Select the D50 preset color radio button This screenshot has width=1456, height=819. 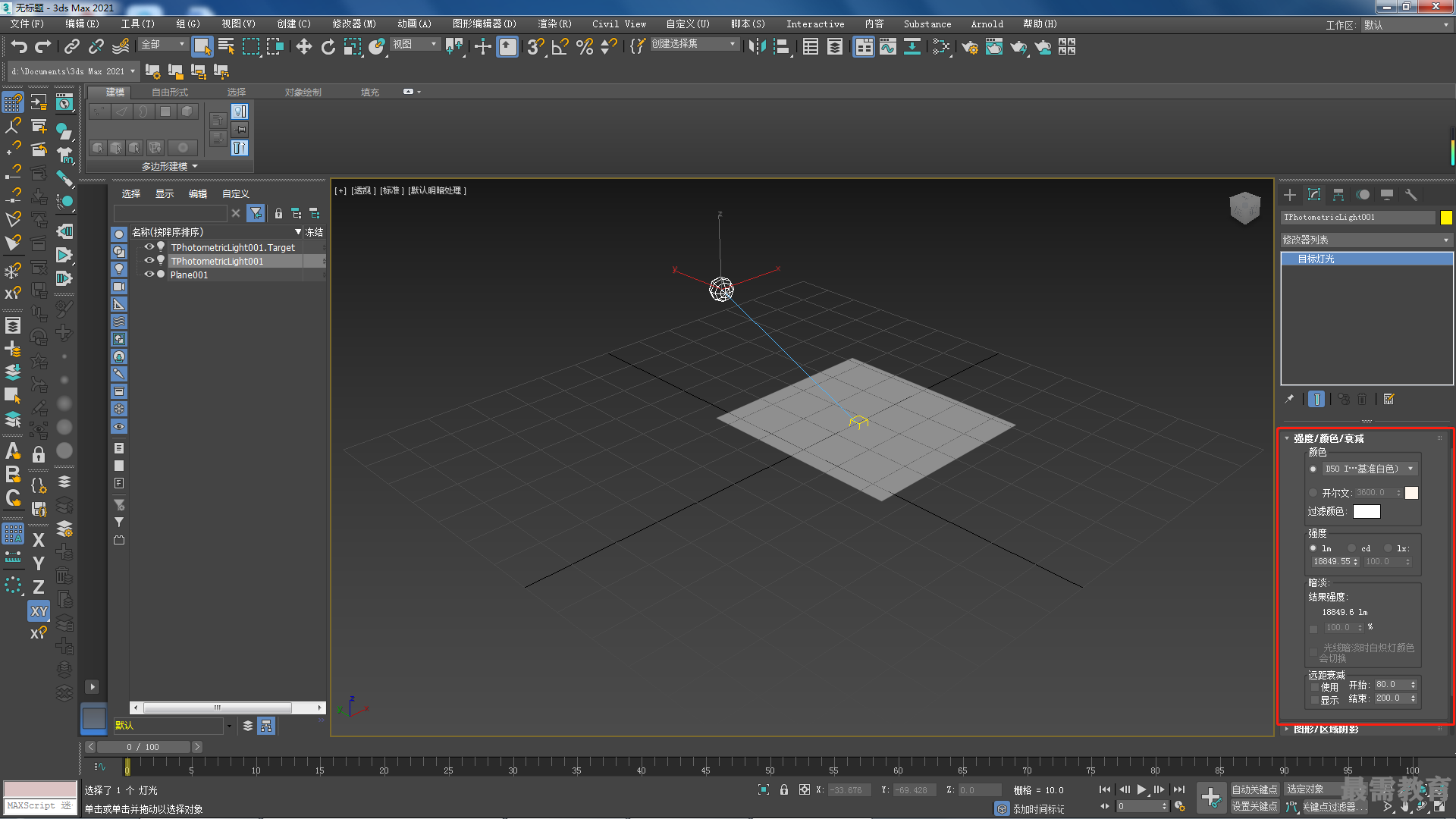pos(1313,469)
